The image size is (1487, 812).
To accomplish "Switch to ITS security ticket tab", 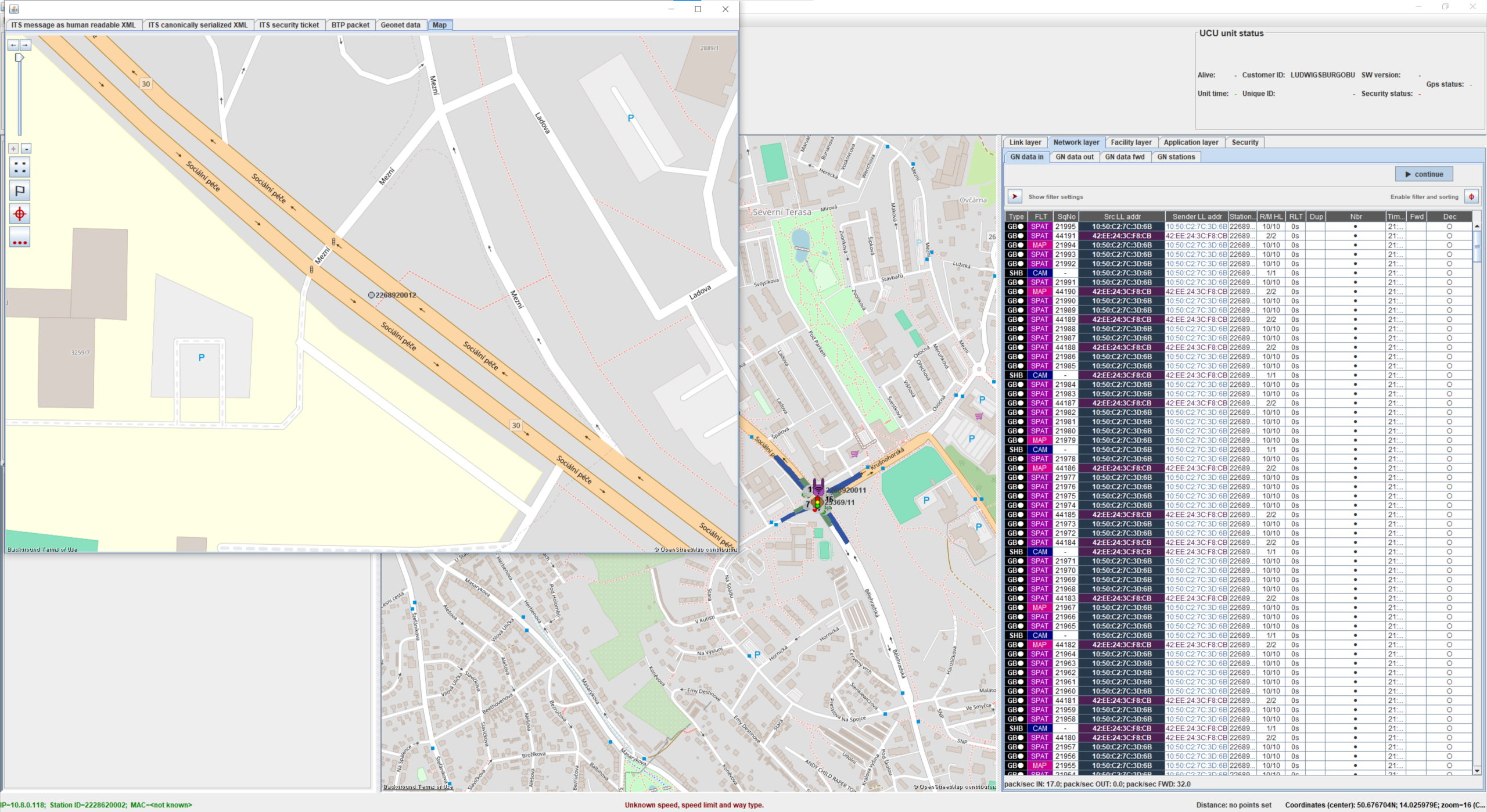I will click(289, 25).
